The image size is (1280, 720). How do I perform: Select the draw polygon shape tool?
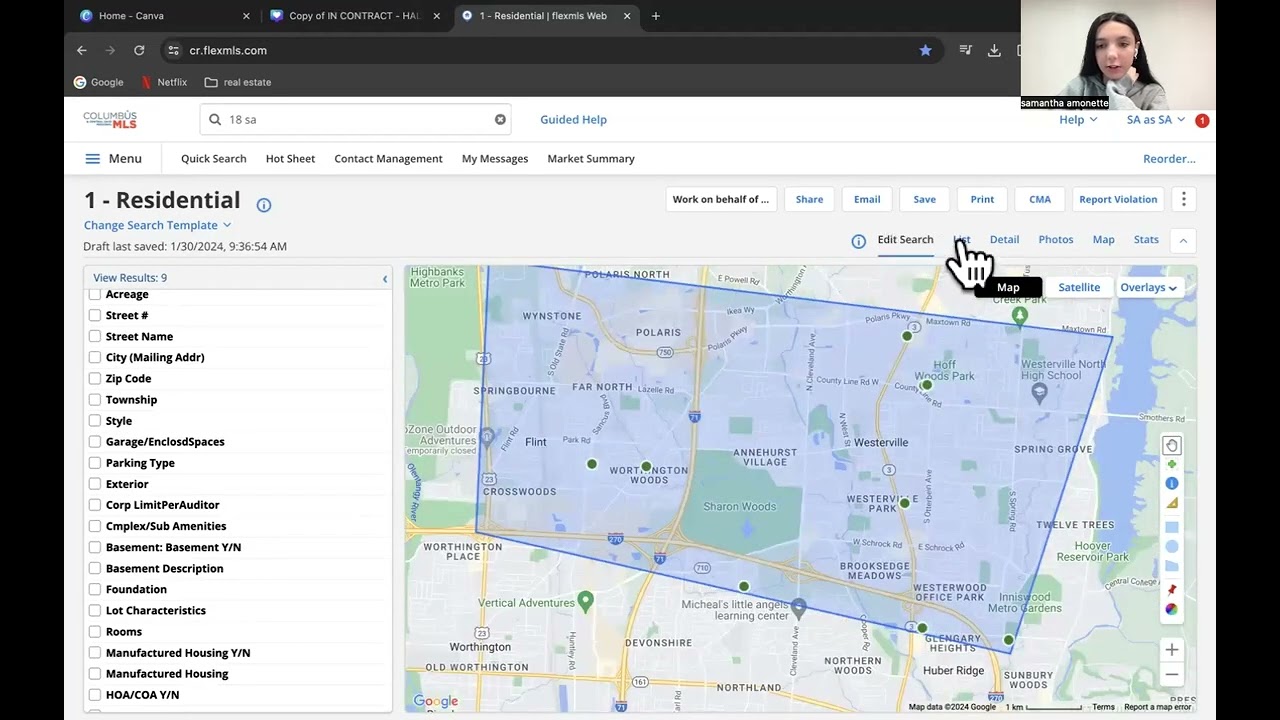1172,567
